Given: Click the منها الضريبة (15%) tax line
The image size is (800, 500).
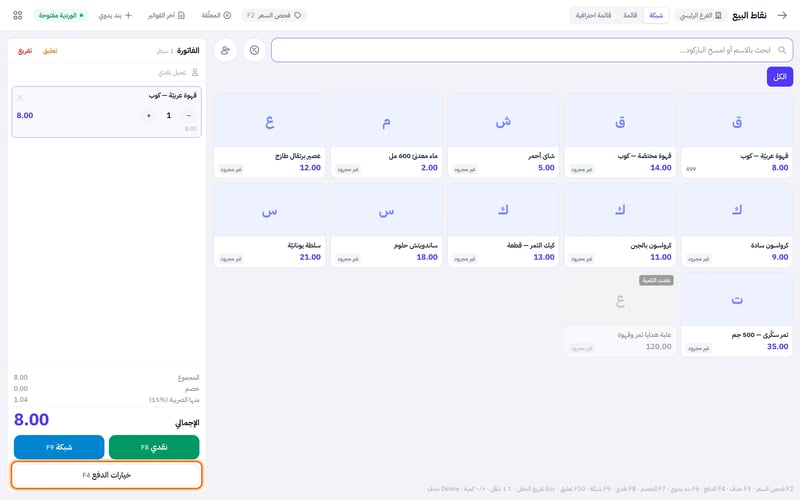Looking at the screenshot, I should pos(106,399).
